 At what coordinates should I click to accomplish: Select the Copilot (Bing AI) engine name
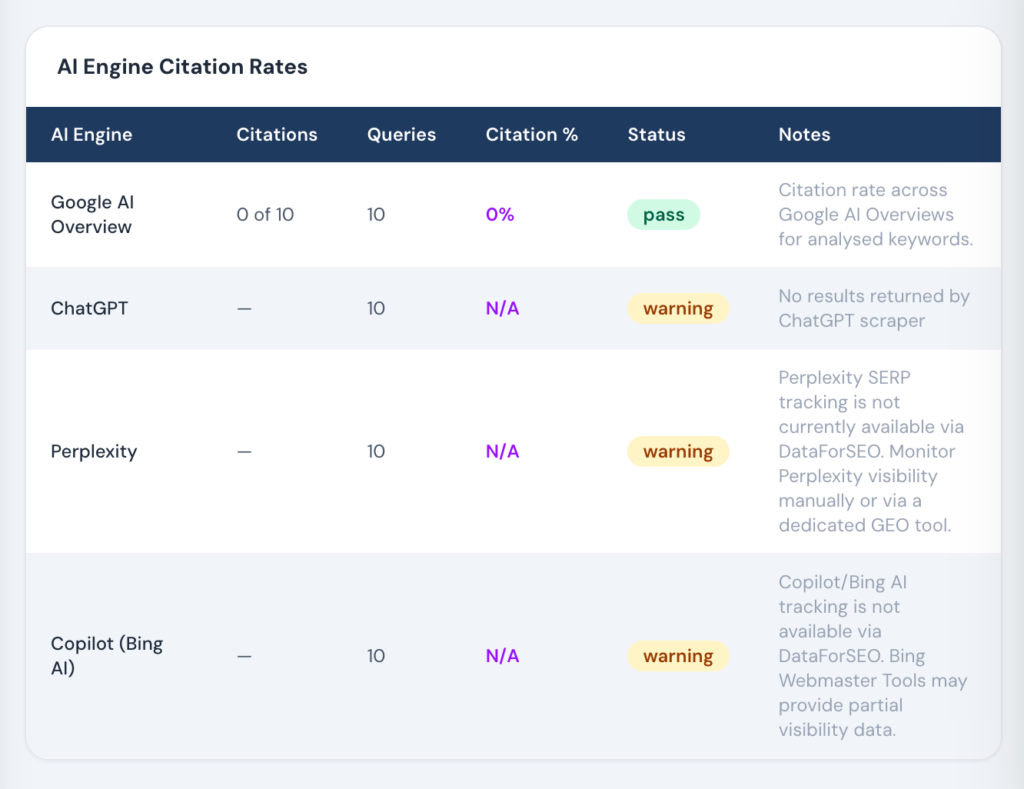coord(107,655)
